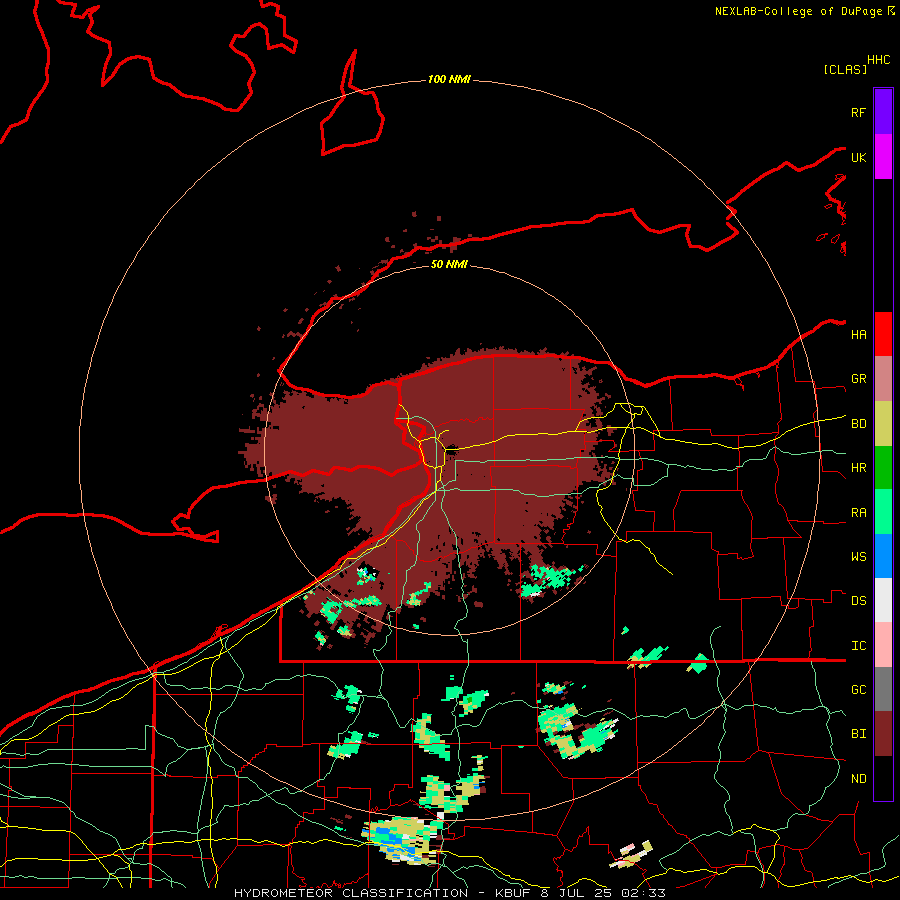Viewport: 900px width, 900px height.
Task: Click the 50 NMI range ring label
Action: point(449,264)
